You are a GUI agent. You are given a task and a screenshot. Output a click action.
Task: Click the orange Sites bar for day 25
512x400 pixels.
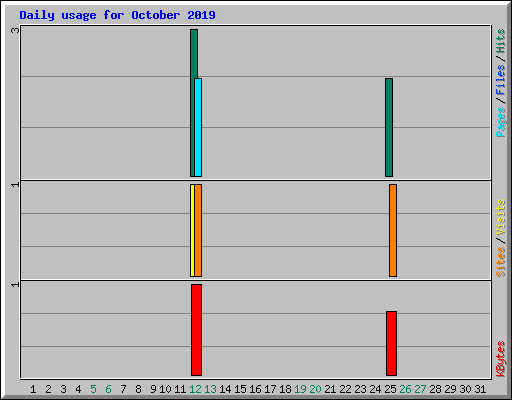393,230
